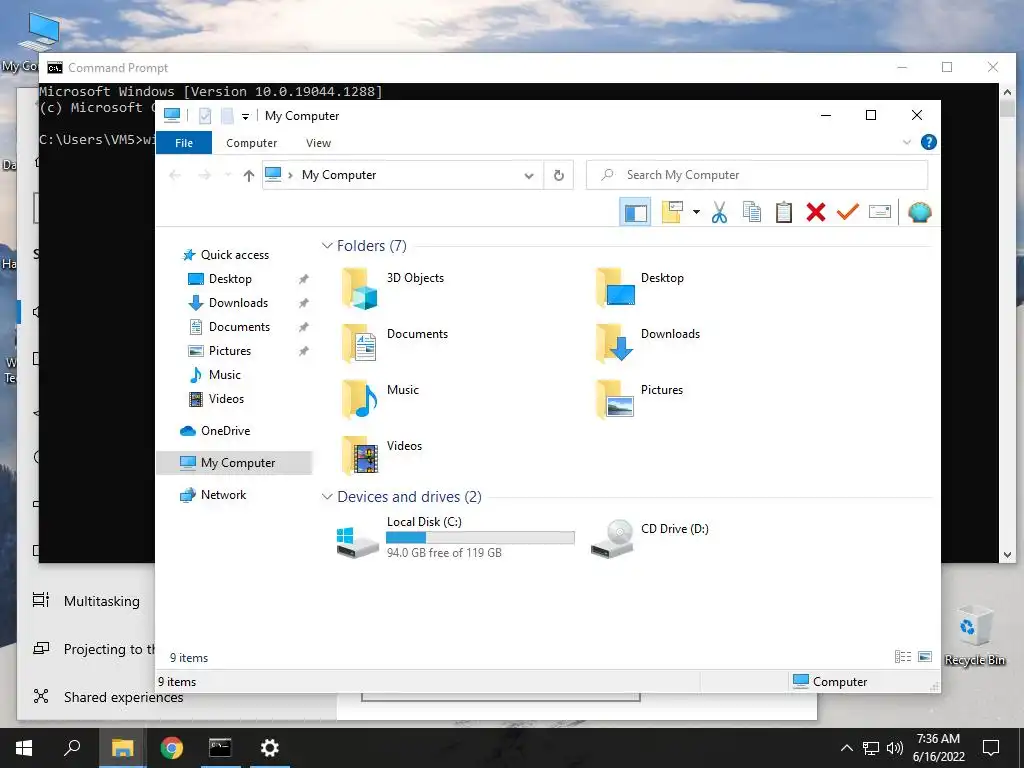The width and height of the screenshot is (1024, 768).
Task: Select Downloads under Quick access
Action: (238, 303)
